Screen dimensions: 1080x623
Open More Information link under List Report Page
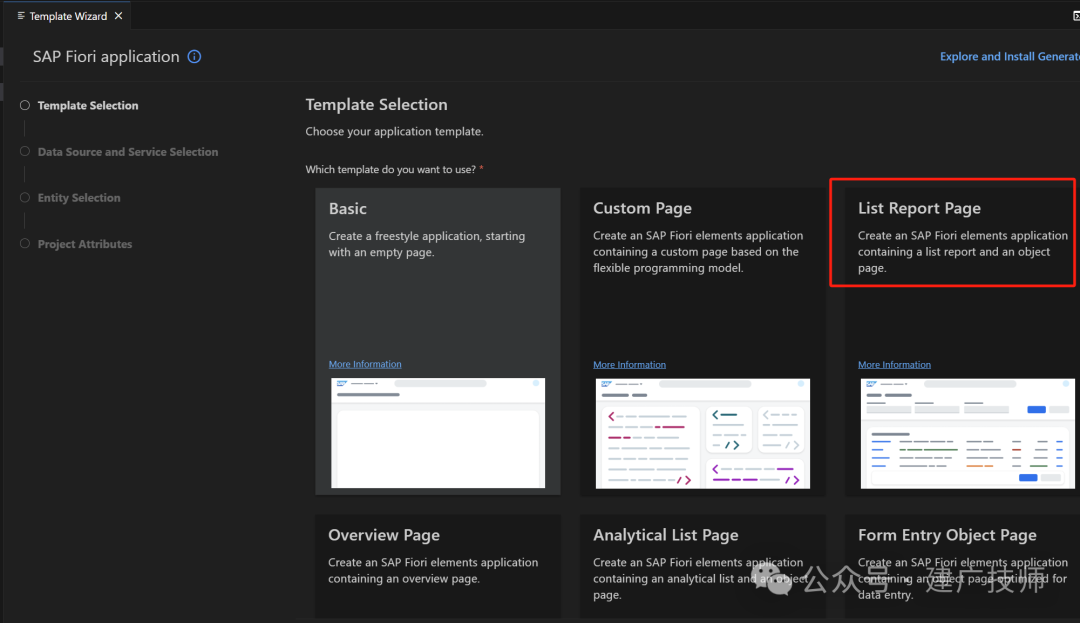pyautogui.click(x=894, y=365)
